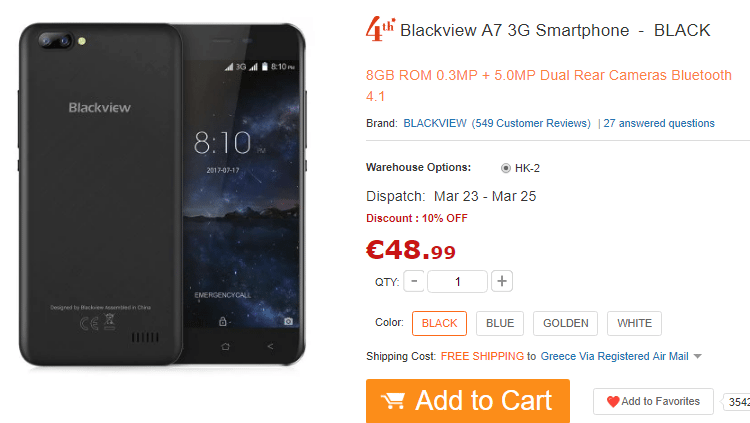The width and height of the screenshot is (750, 423).
Task: View the 549 Customer Reviews
Action: (x=531, y=123)
